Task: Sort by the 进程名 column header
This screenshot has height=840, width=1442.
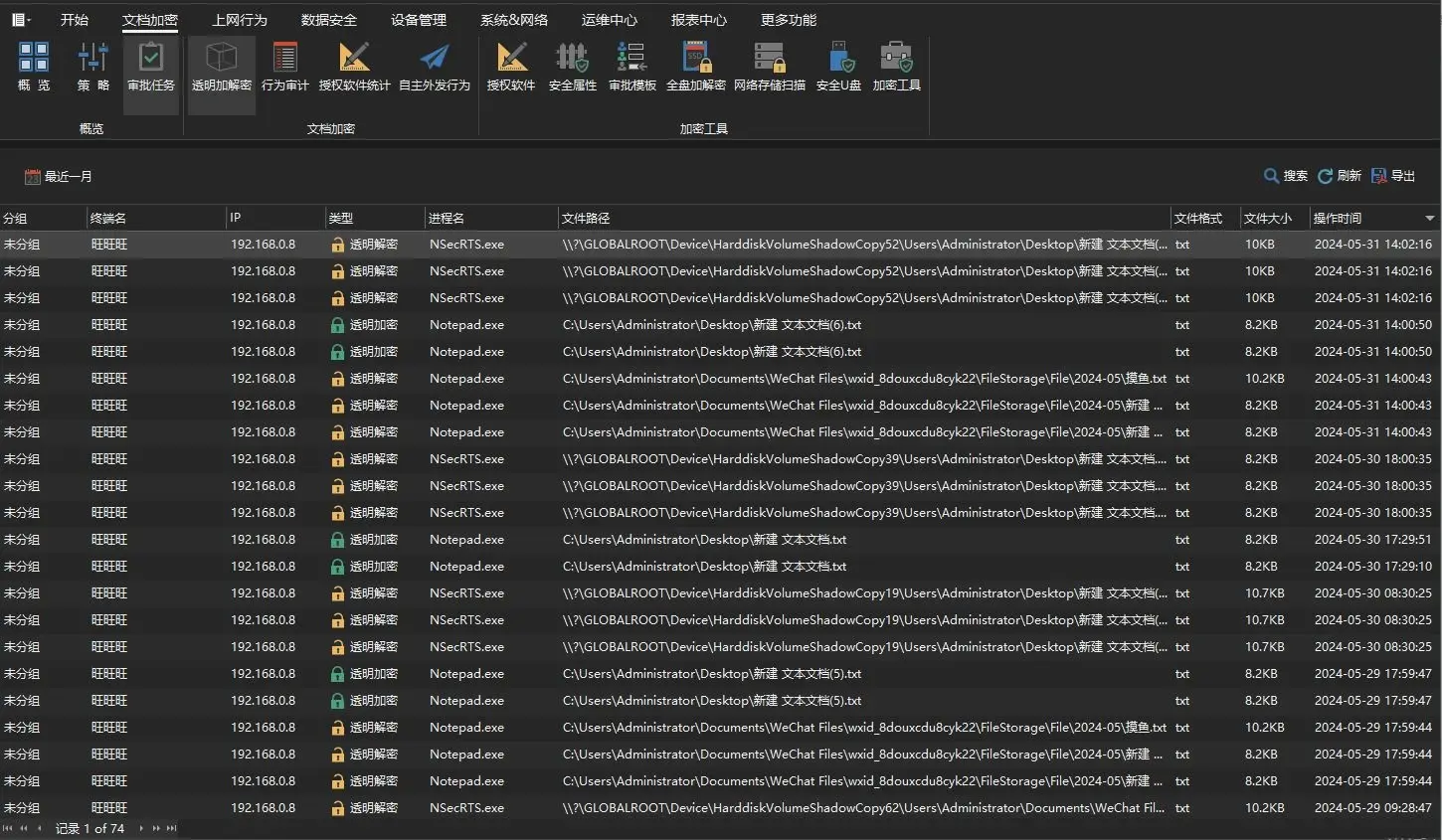Action: coord(491,219)
